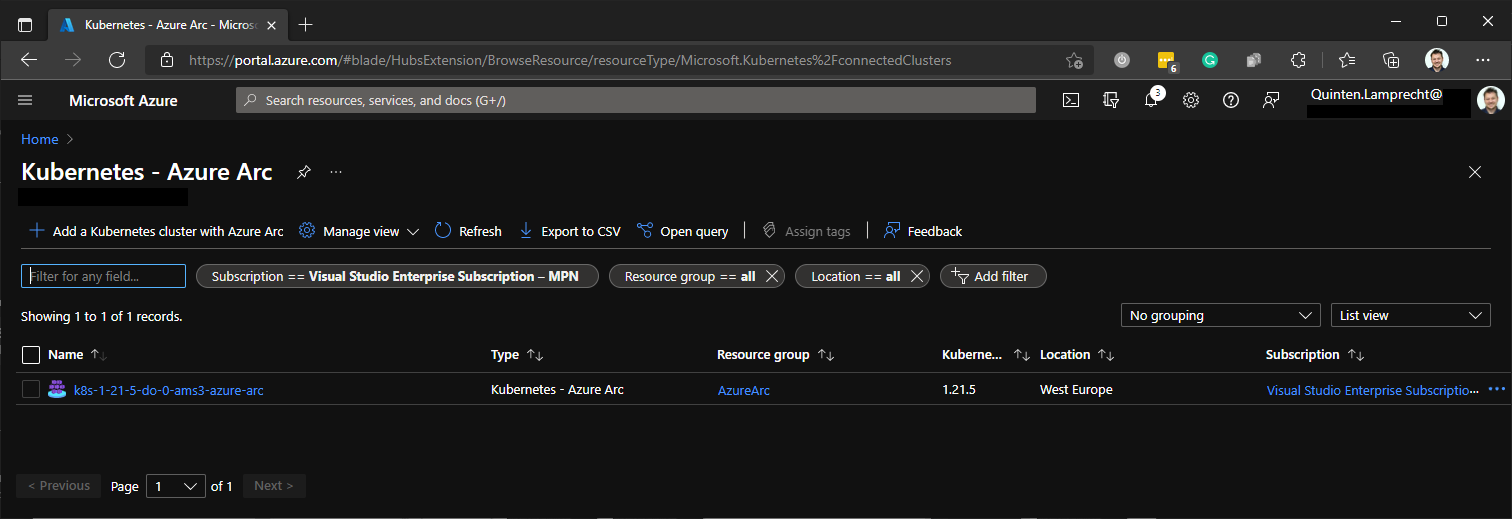Click Export to CSV
The height and width of the screenshot is (519, 1512).
click(569, 231)
